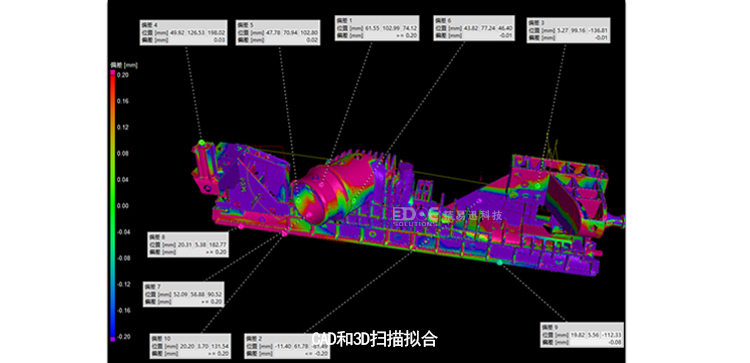Click the 偏差 1 deviation callout
750x363 pixels.
tap(376, 28)
